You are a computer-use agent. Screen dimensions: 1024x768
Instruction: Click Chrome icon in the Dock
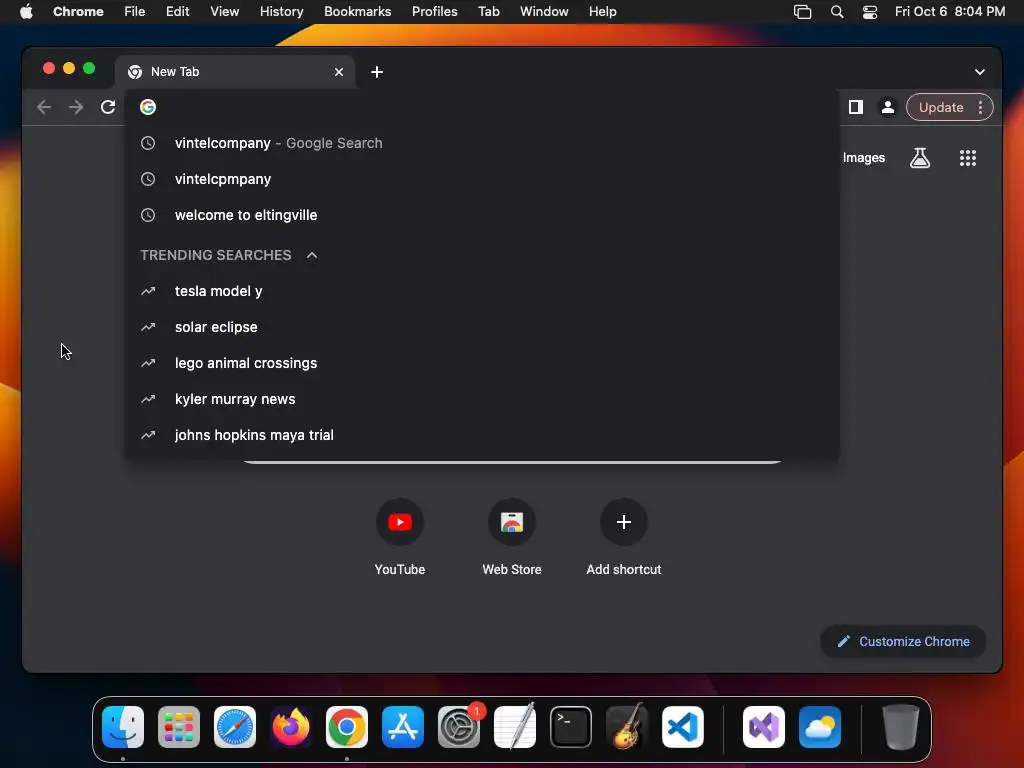click(x=347, y=727)
